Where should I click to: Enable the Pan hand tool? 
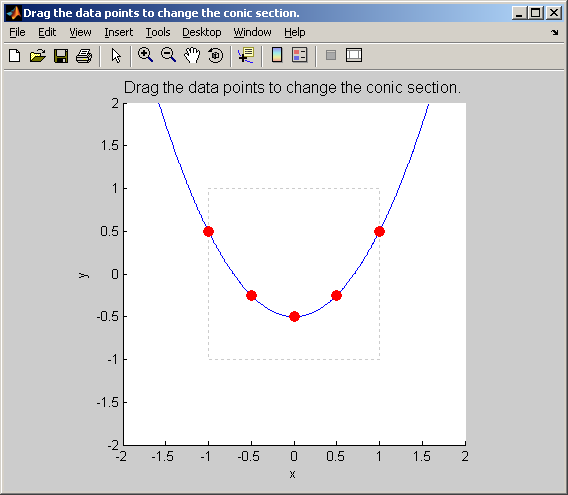[192, 55]
